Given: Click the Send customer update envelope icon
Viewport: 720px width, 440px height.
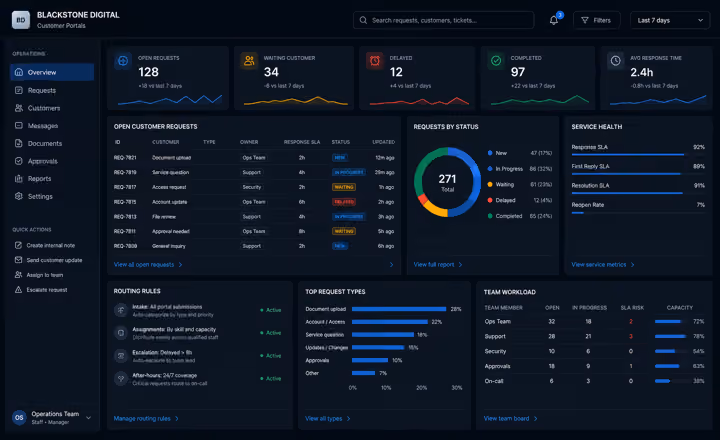Looking at the screenshot, I should point(18,260).
